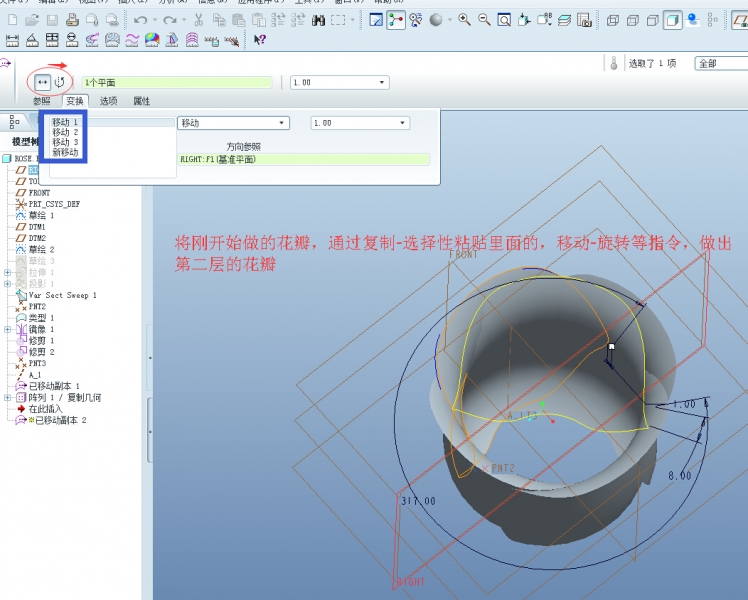Select 新移动 in the move list
Screen dimensions: 748x600
pyautogui.click(x=65, y=153)
